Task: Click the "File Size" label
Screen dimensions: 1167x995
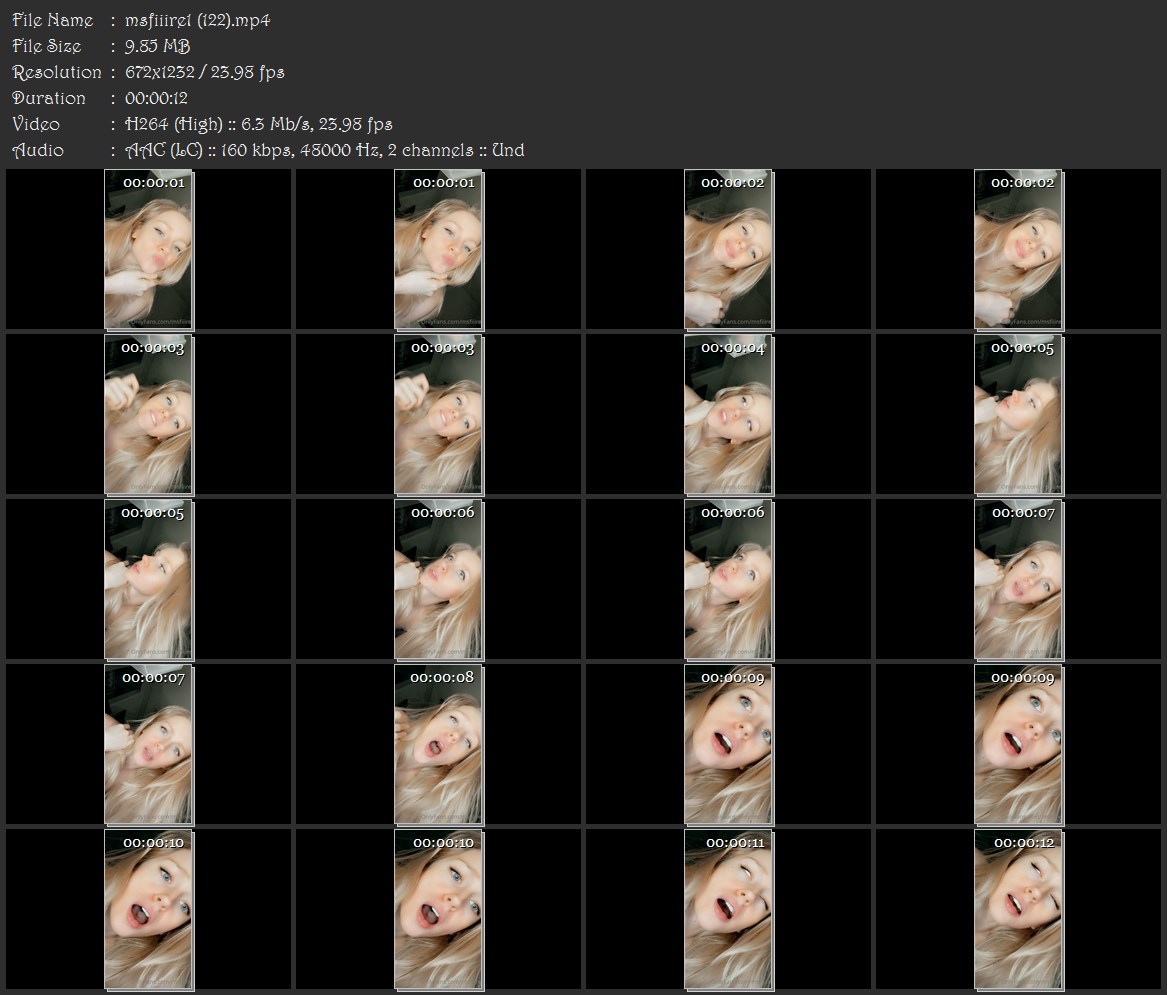Action: point(47,46)
